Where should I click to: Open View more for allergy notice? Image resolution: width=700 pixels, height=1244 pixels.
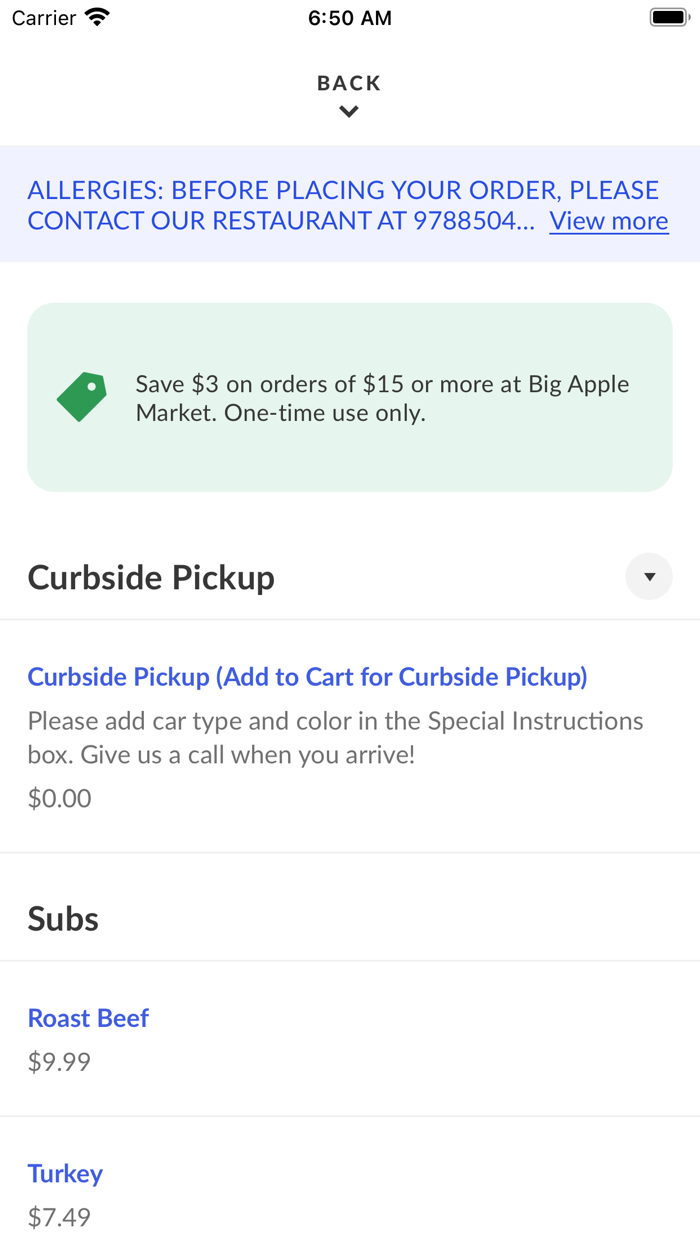tap(608, 221)
